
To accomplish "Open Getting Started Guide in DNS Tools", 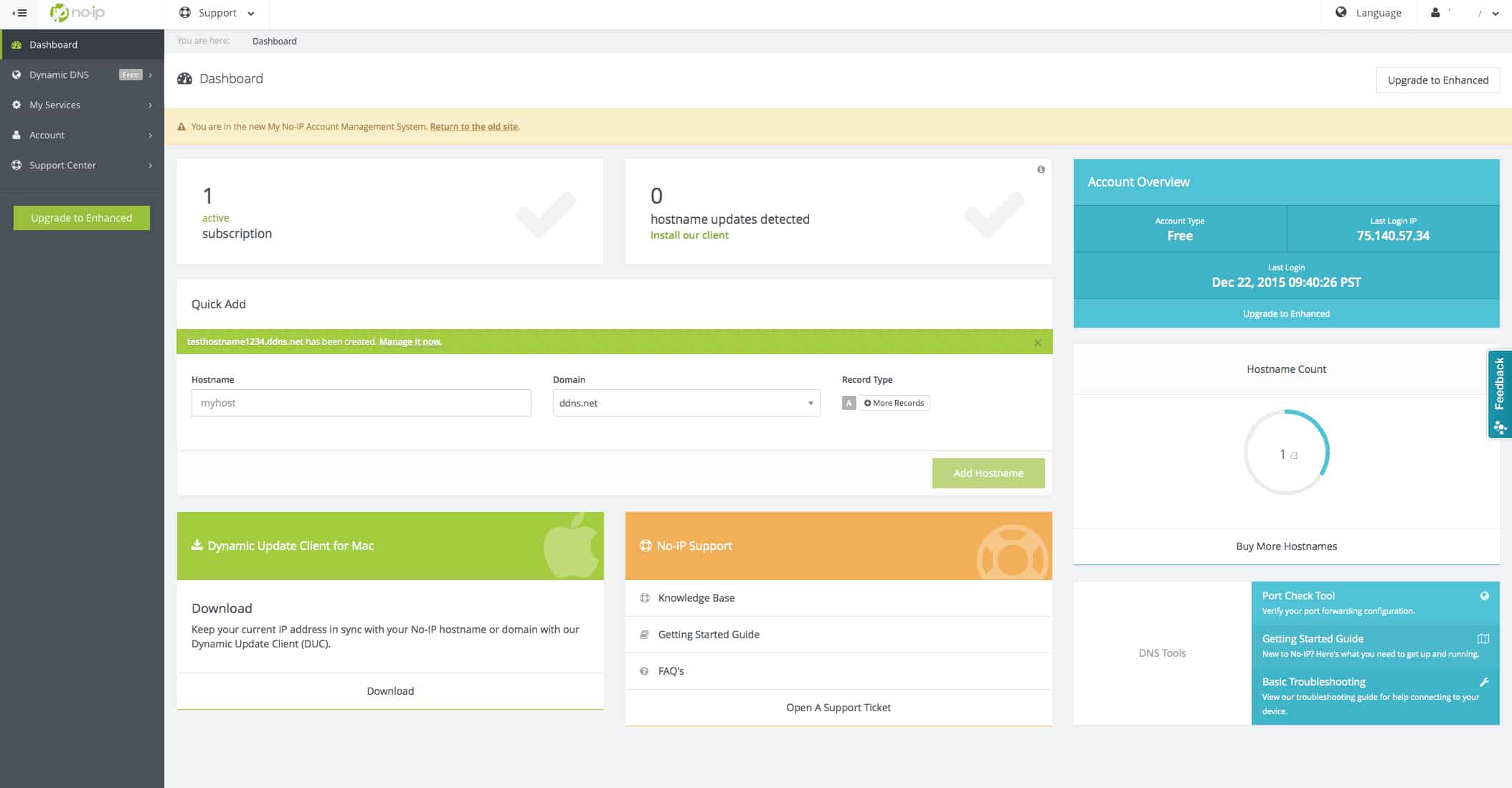I will (x=1376, y=646).
